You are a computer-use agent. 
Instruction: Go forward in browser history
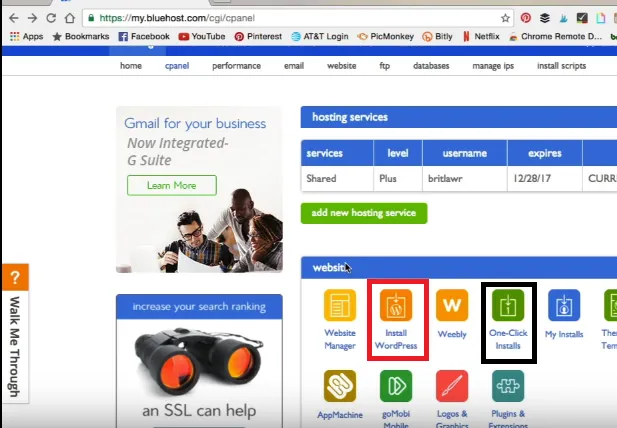32,18
